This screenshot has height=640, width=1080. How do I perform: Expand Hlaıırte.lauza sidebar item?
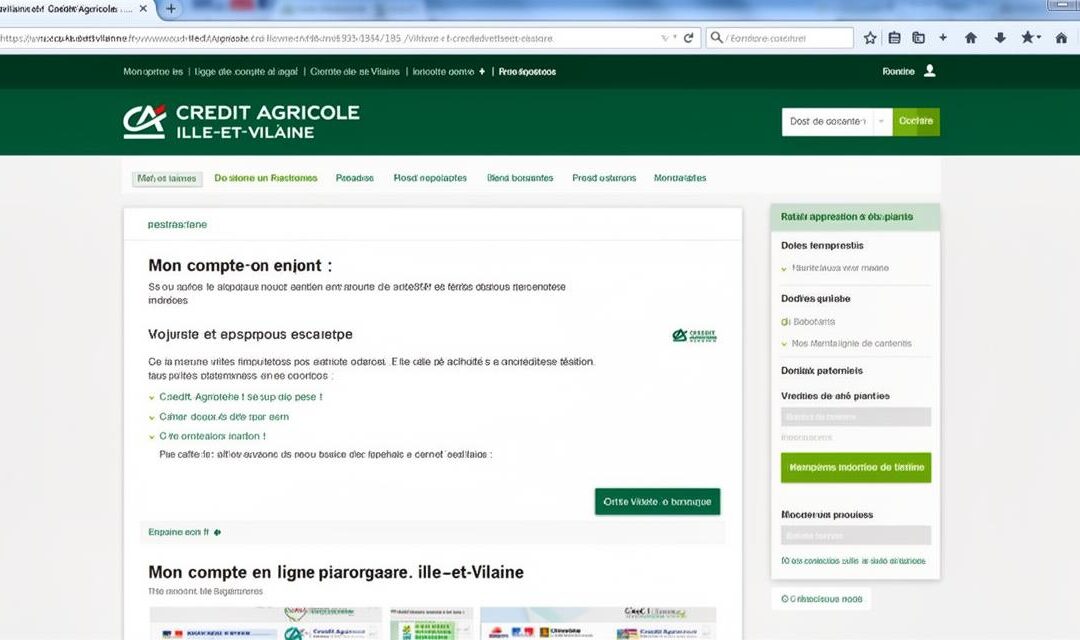(x=835, y=268)
